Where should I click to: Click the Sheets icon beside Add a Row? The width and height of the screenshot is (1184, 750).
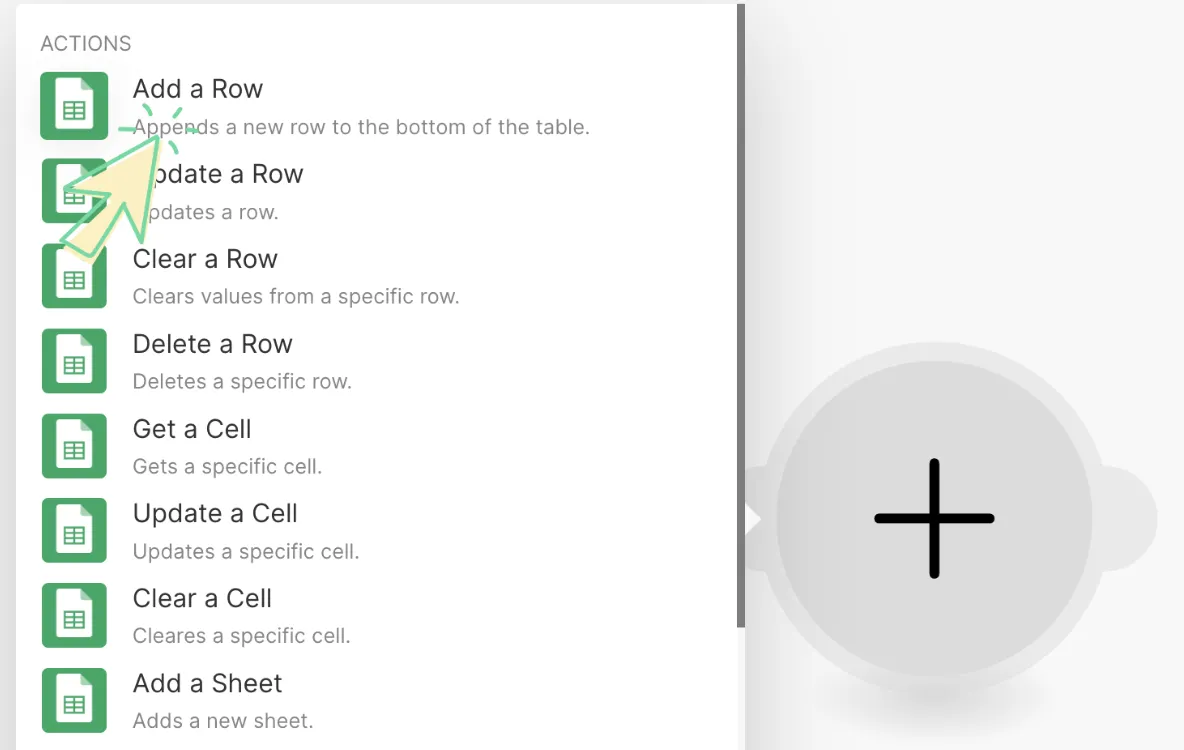(74, 105)
